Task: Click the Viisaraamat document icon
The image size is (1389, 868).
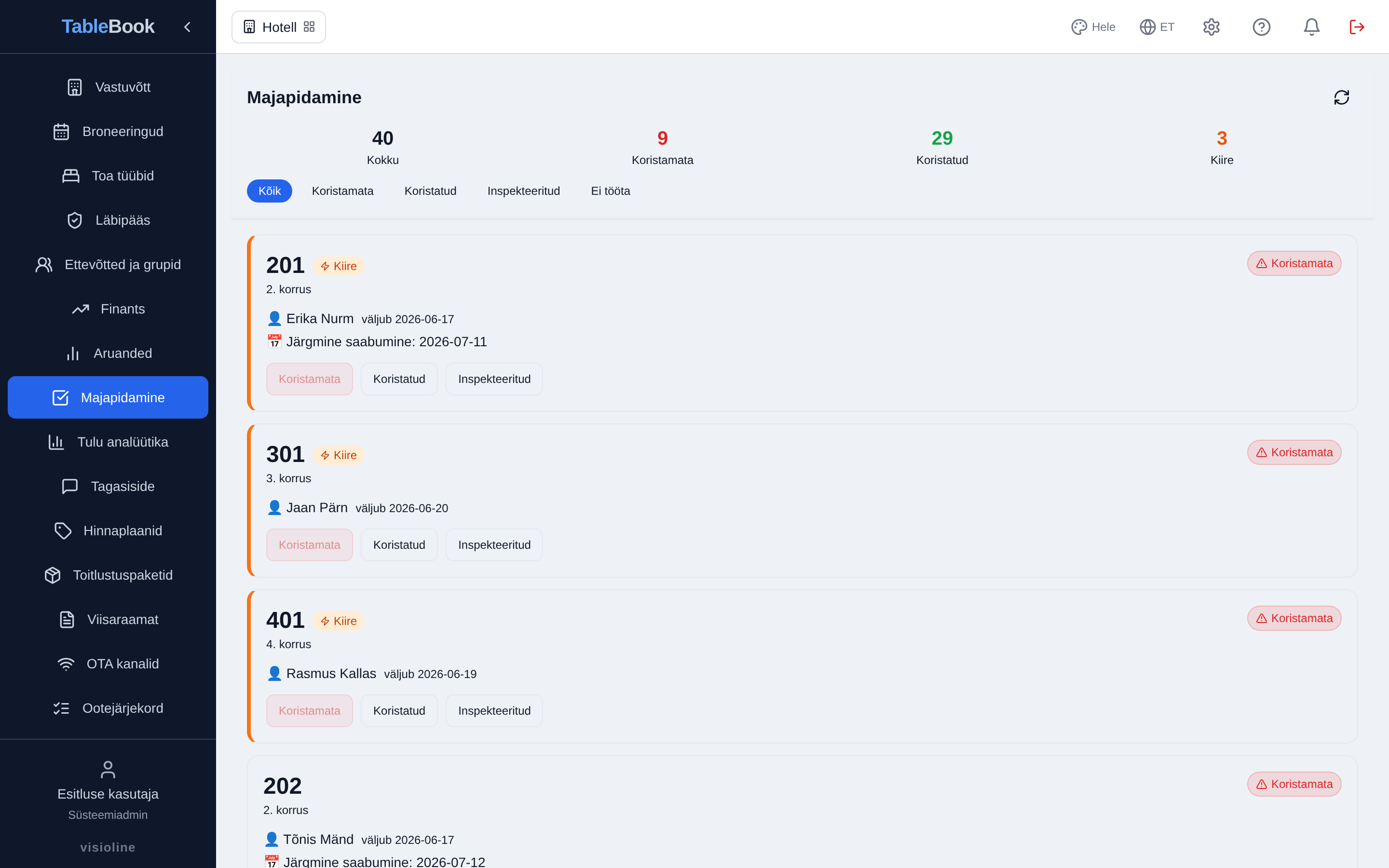Action: pyautogui.click(x=67, y=620)
